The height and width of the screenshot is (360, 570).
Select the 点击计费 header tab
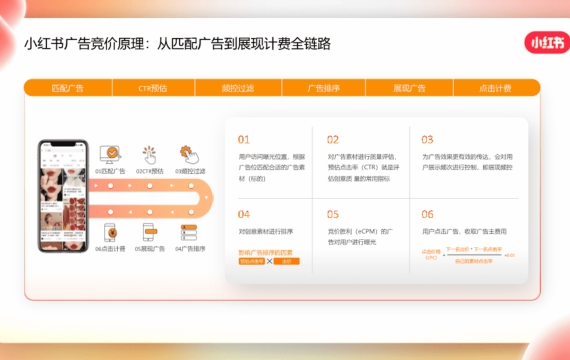point(497,88)
